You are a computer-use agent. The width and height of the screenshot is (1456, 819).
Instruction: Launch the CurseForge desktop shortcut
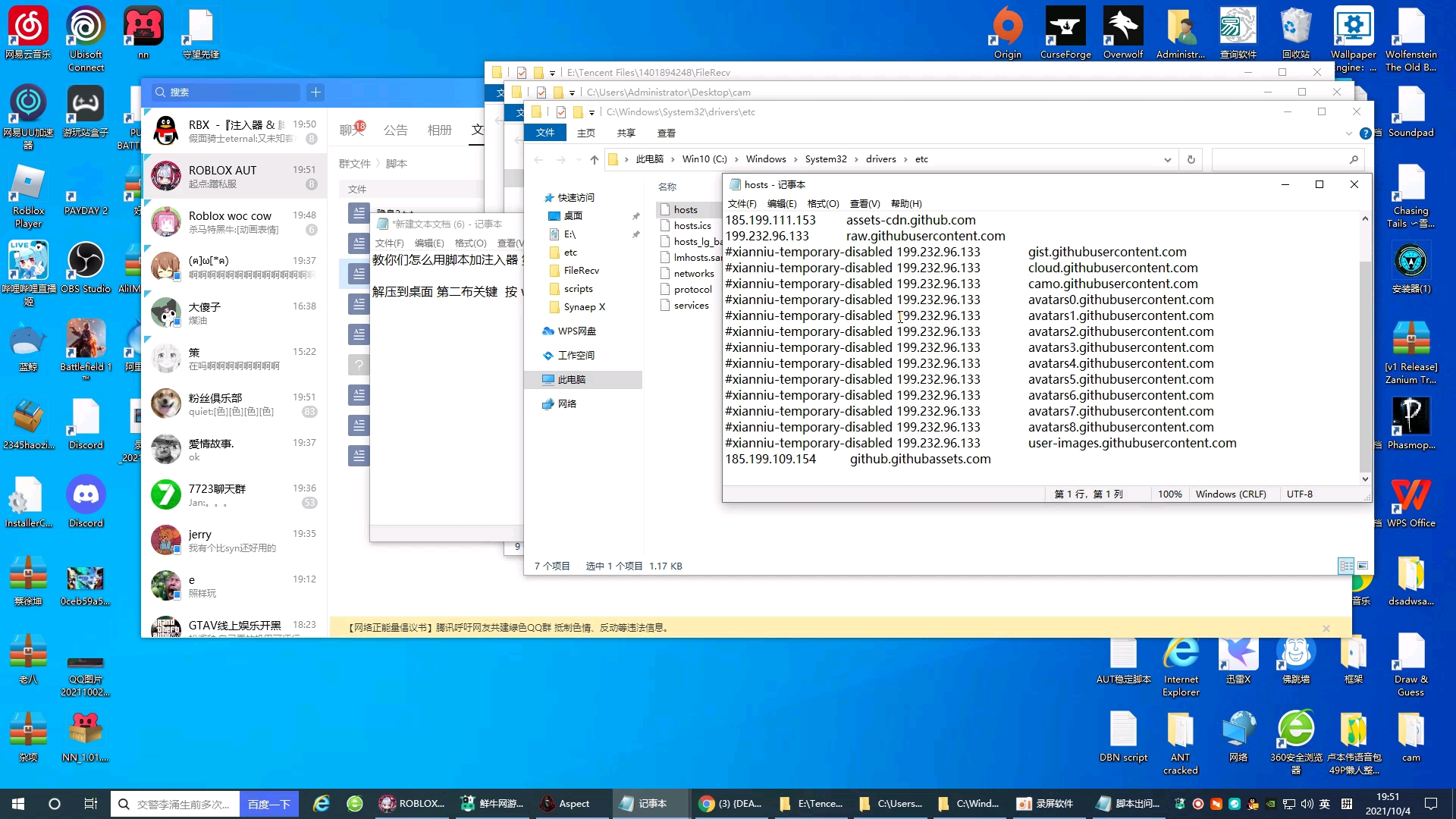(1065, 33)
